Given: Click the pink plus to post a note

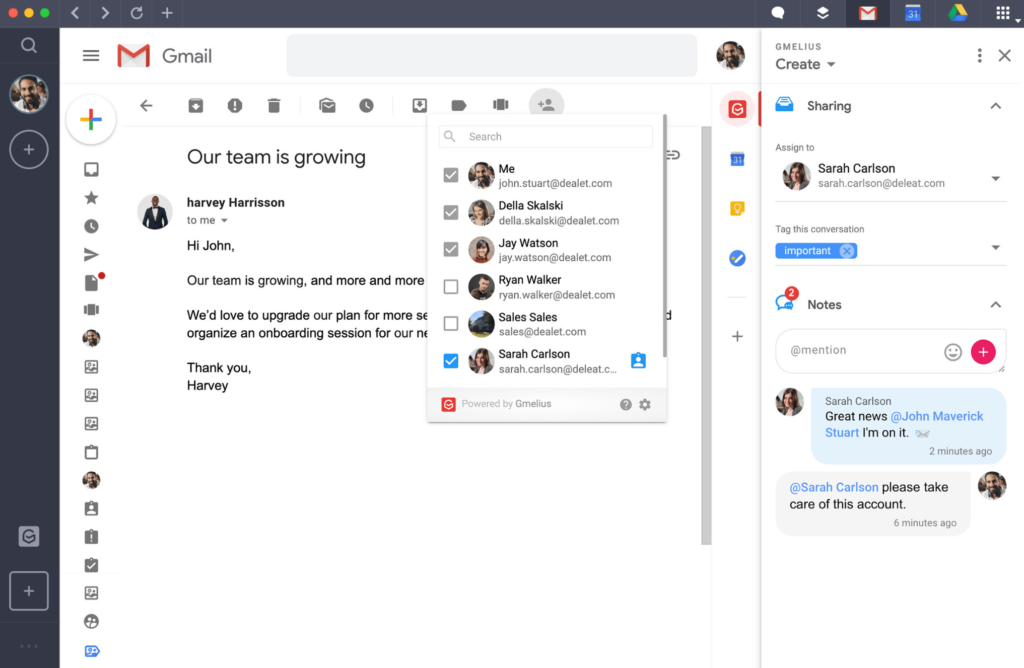Looking at the screenshot, I should point(983,352).
